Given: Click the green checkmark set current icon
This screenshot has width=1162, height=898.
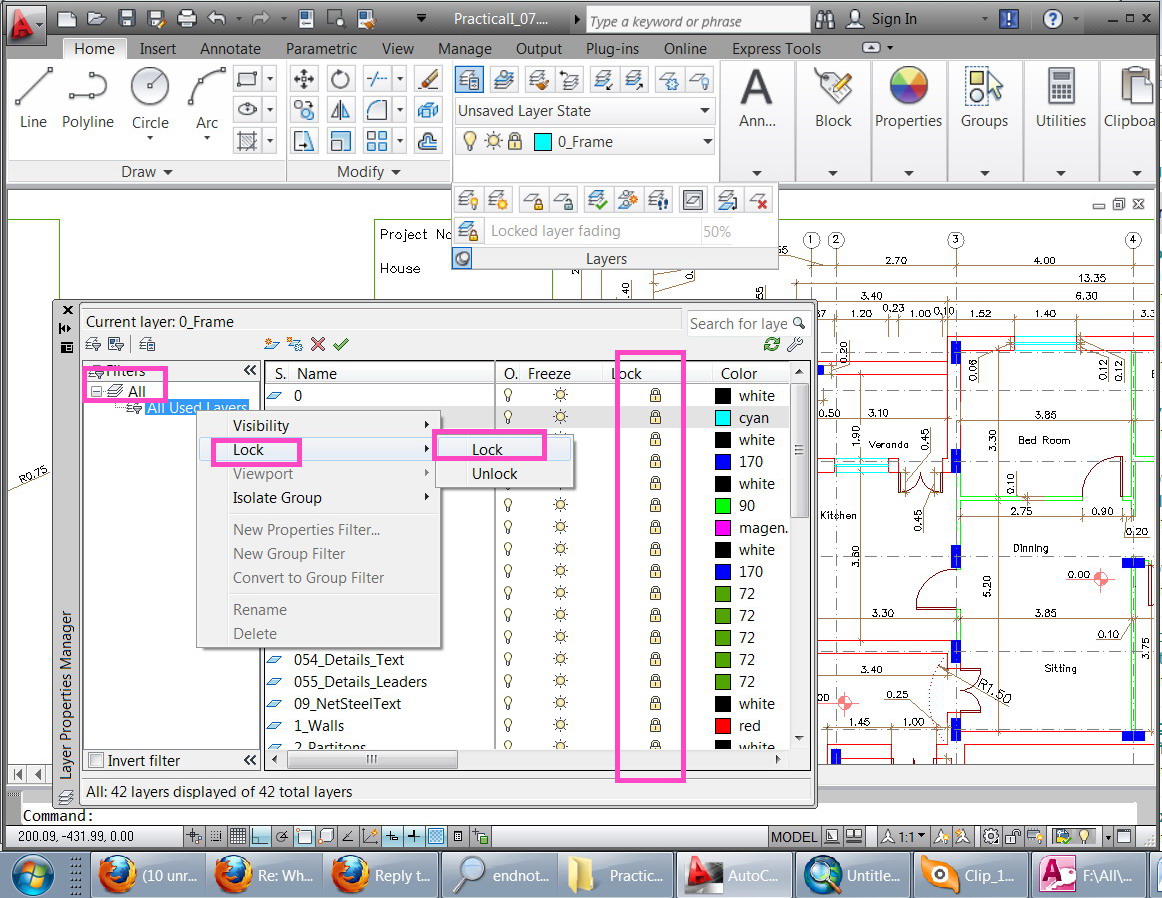Looking at the screenshot, I should 341,344.
